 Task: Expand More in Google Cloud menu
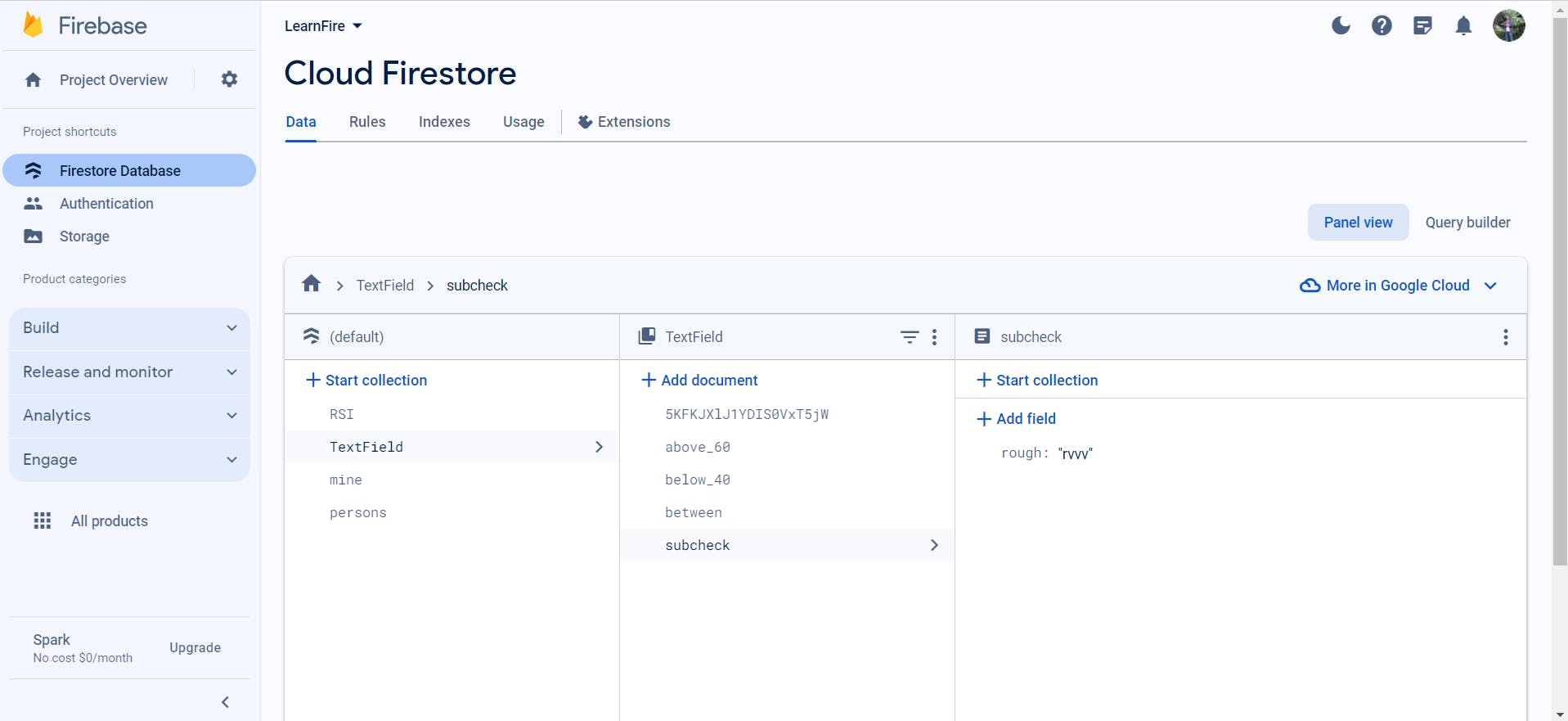coord(1399,286)
